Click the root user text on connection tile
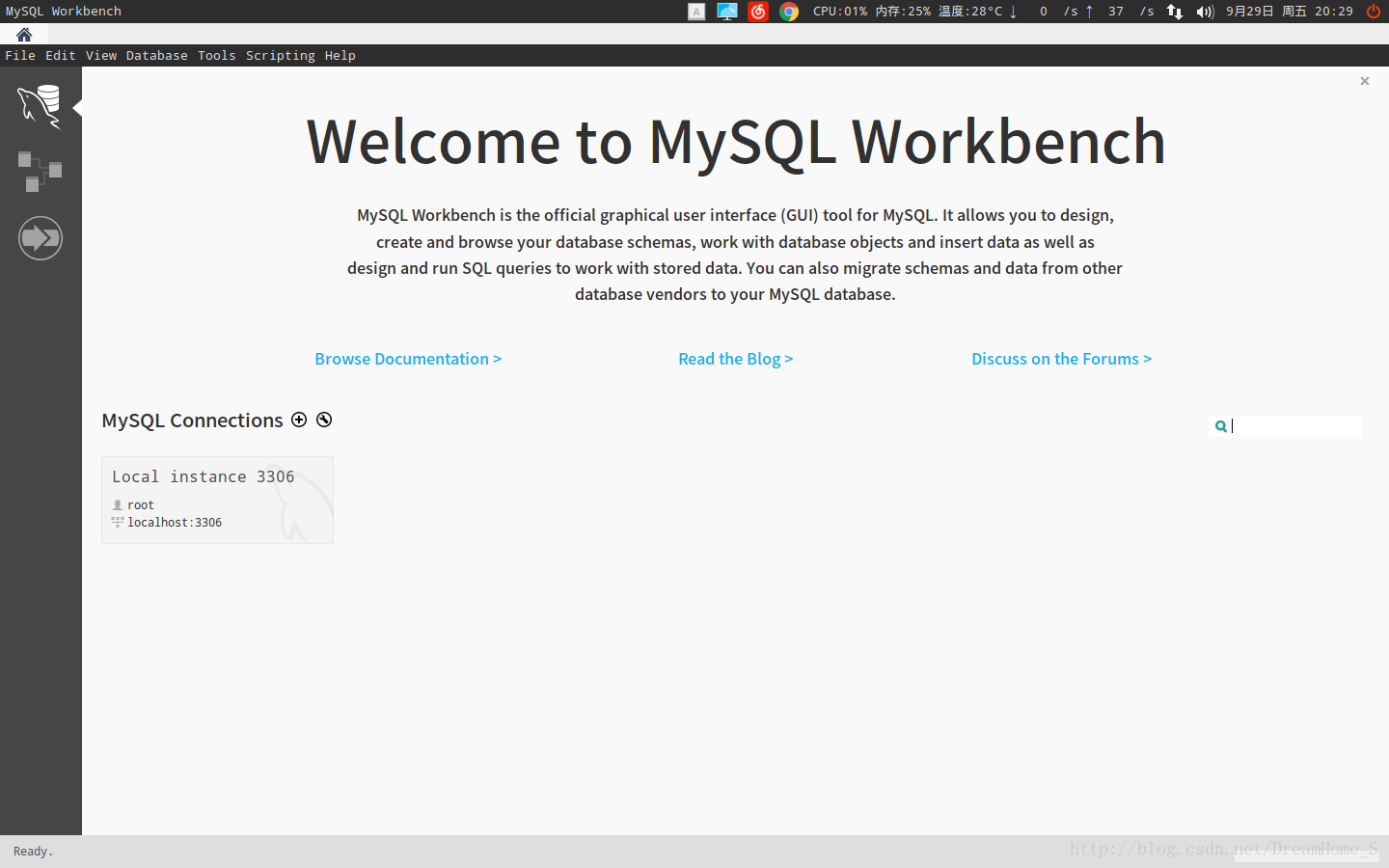Viewport: 1389px width, 868px height. pos(141,505)
